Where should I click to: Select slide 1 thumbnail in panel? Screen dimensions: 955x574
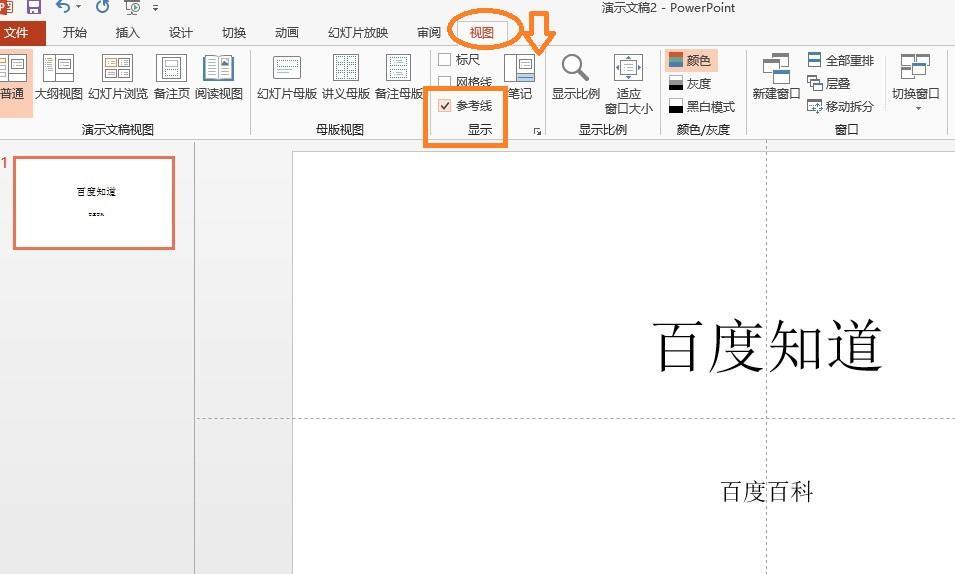94,203
